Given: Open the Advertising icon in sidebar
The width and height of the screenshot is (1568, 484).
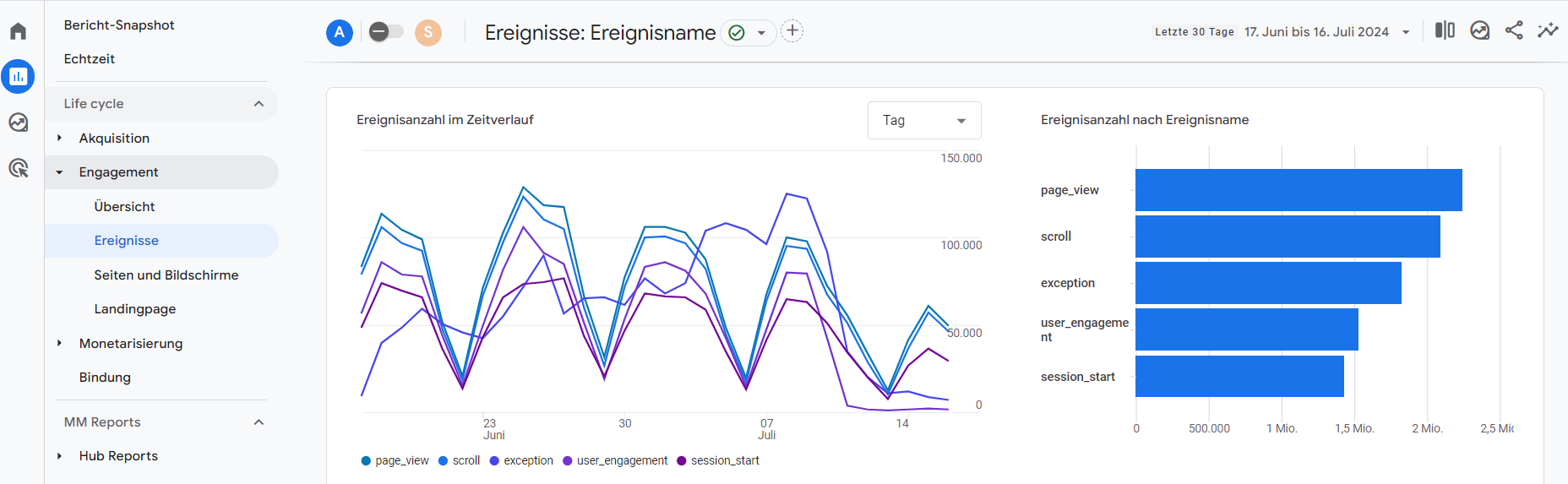Looking at the screenshot, I should click(x=19, y=168).
